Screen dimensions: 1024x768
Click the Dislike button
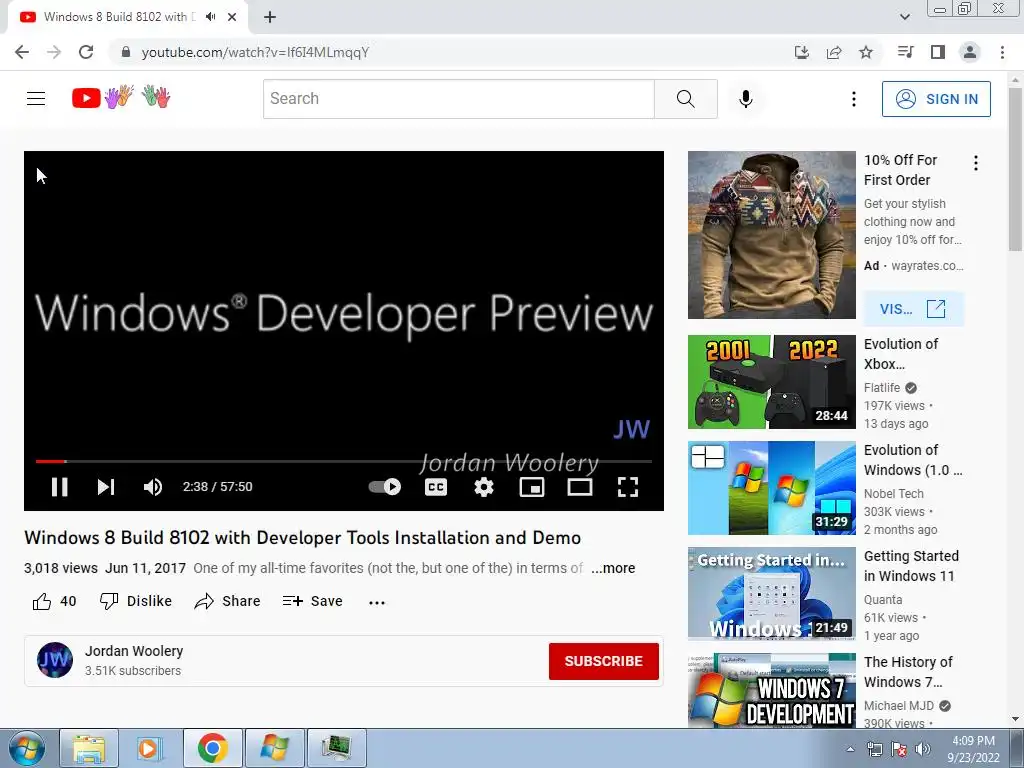point(136,601)
